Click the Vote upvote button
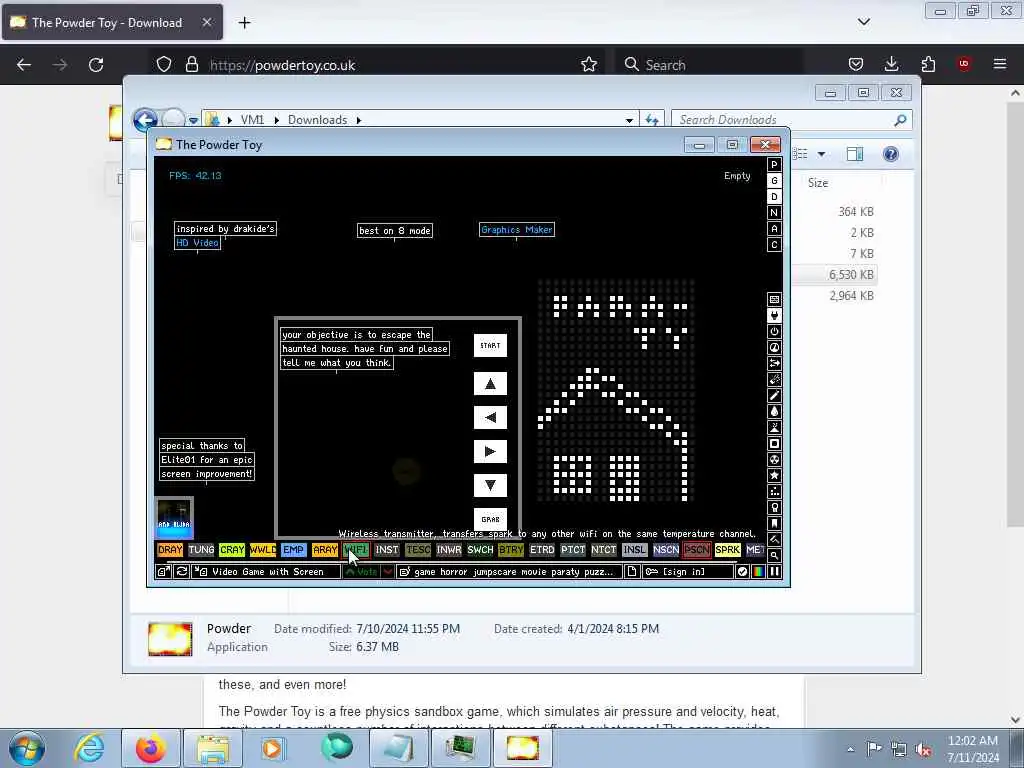 point(361,571)
